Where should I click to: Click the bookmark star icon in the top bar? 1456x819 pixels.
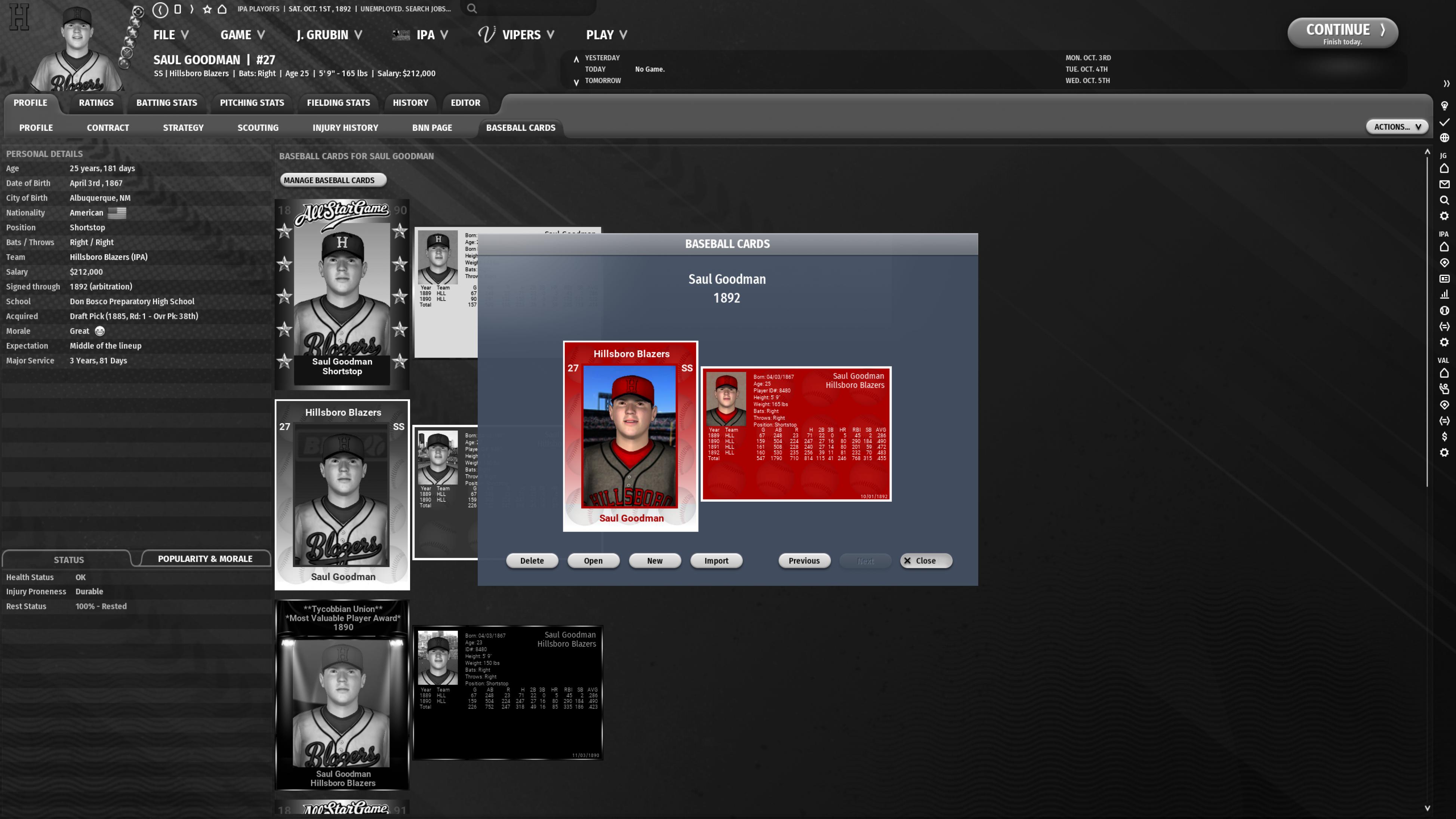(207, 10)
